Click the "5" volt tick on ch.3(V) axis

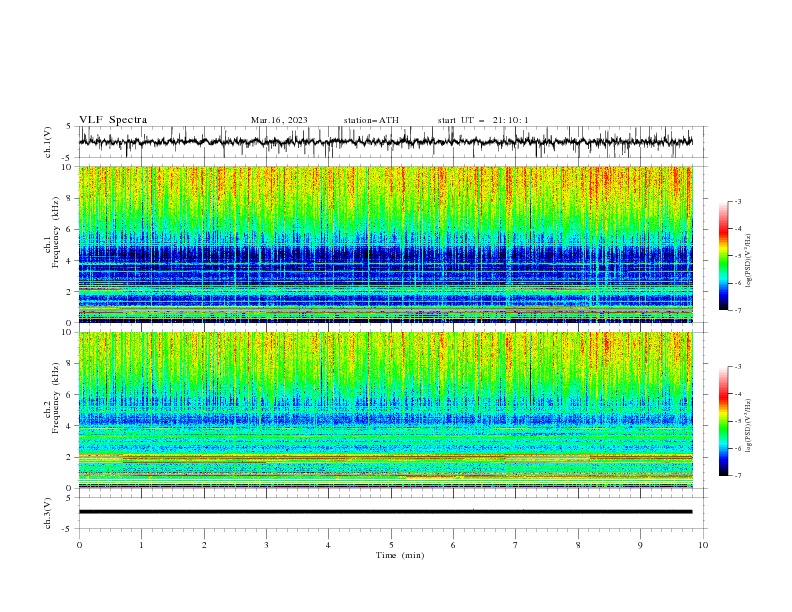69,497
